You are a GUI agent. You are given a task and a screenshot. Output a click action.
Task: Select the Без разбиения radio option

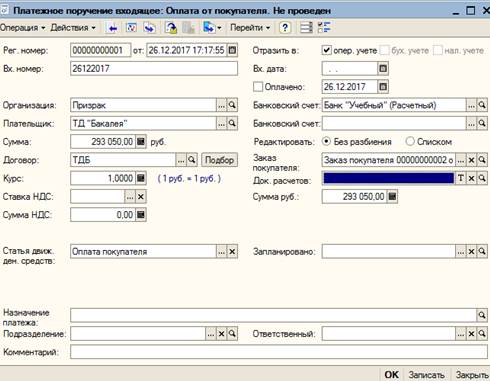[x=326, y=142]
